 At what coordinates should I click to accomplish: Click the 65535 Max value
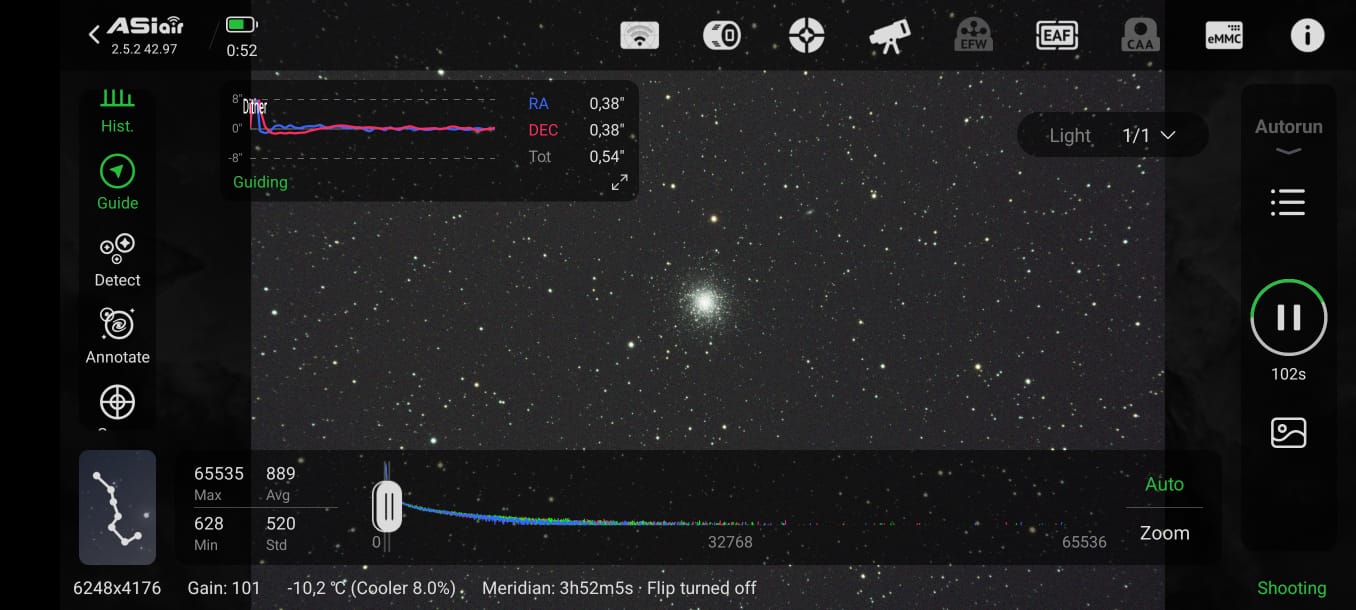tap(219, 473)
